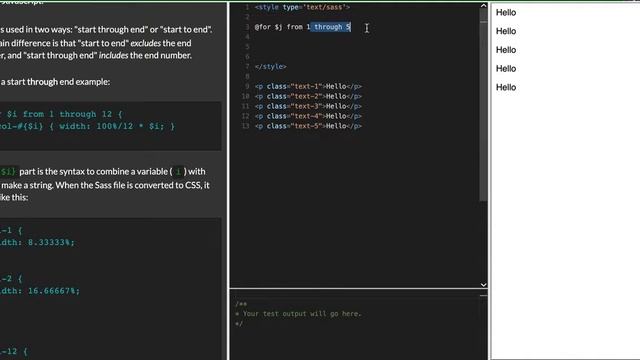Click 'Your test output will go here' text

302,313
